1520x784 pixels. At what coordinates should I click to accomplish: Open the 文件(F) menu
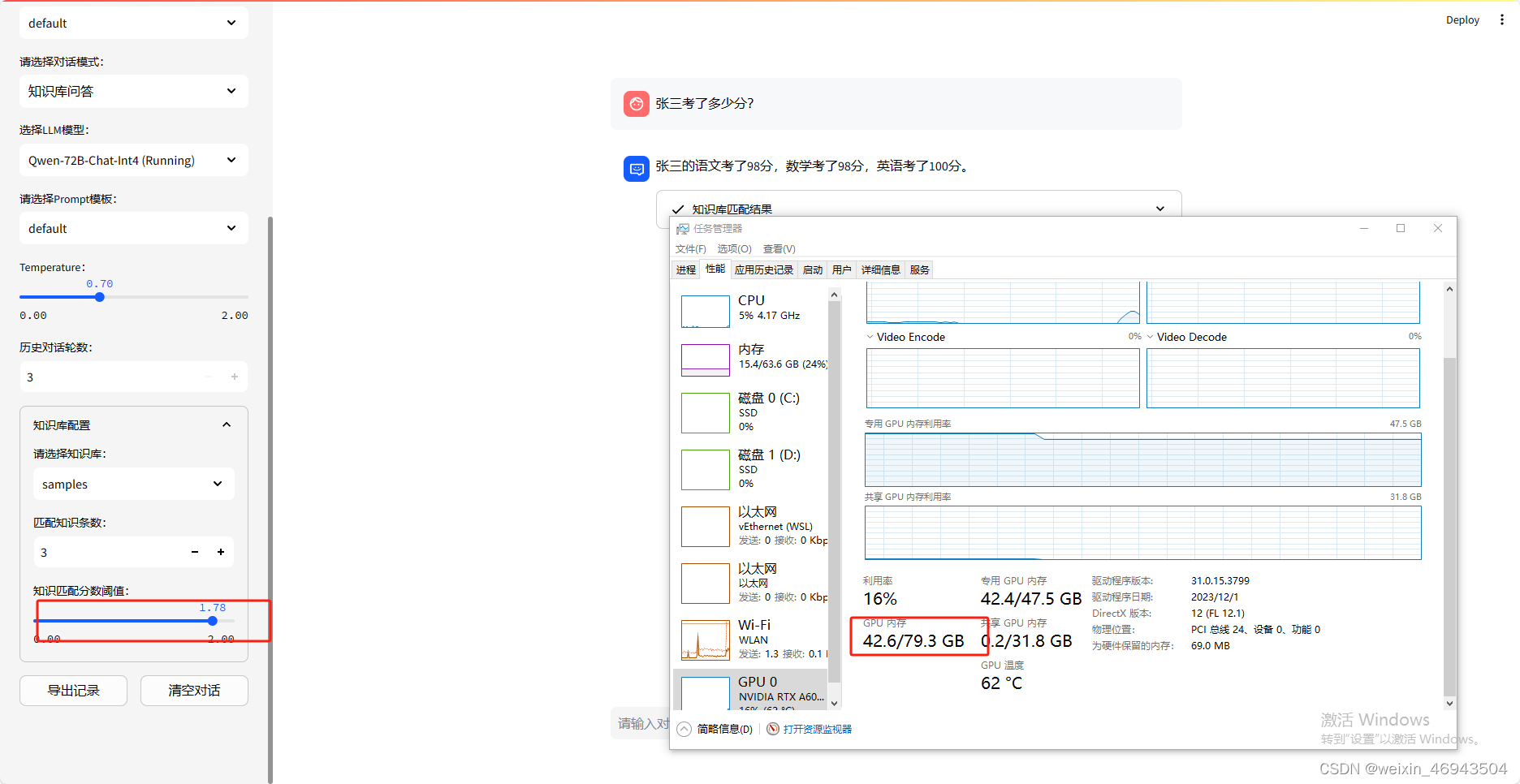tap(691, 249)
